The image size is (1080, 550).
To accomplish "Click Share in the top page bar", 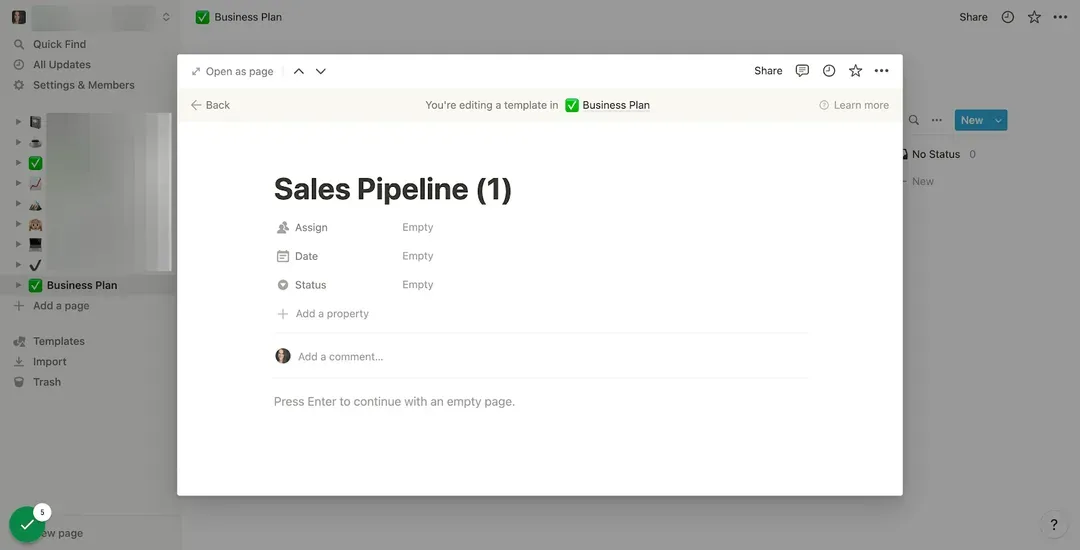I will coord(973,17).
